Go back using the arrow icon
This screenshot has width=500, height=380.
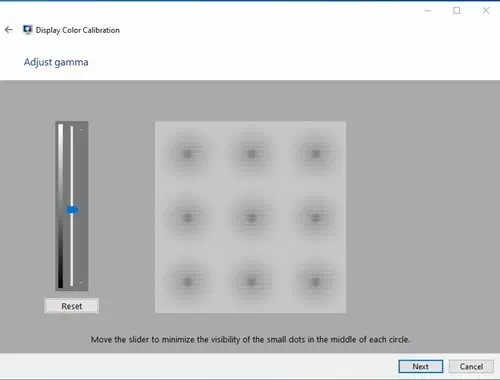(9, 30)
